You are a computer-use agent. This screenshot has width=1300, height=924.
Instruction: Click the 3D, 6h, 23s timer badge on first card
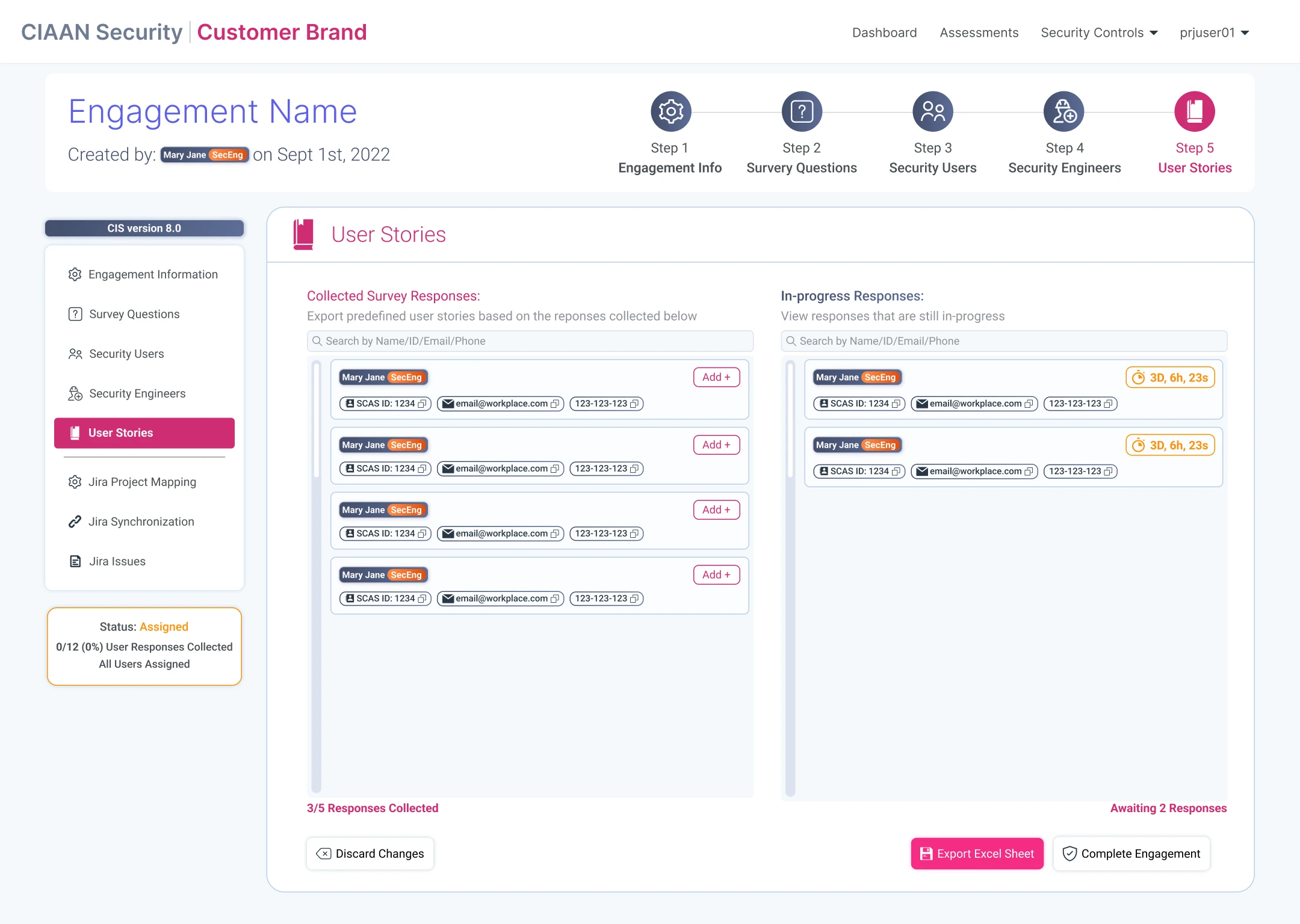tap(1170, 378)
